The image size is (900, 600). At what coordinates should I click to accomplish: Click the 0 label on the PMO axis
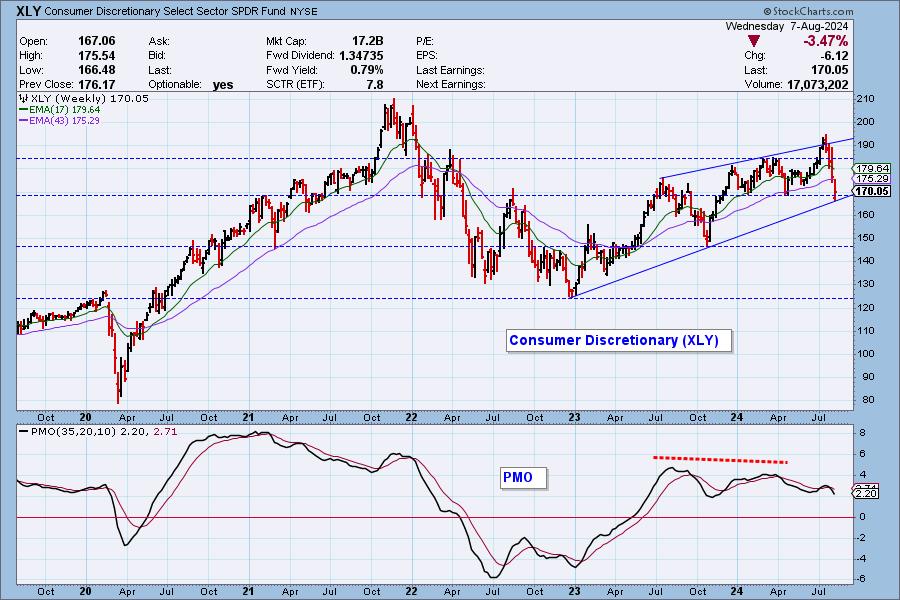(863, 517)
